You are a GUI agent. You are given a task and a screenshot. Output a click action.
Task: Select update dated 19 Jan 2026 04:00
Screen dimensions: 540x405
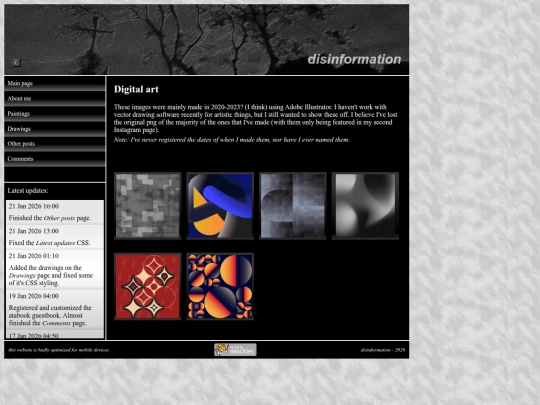click(34, 296)
